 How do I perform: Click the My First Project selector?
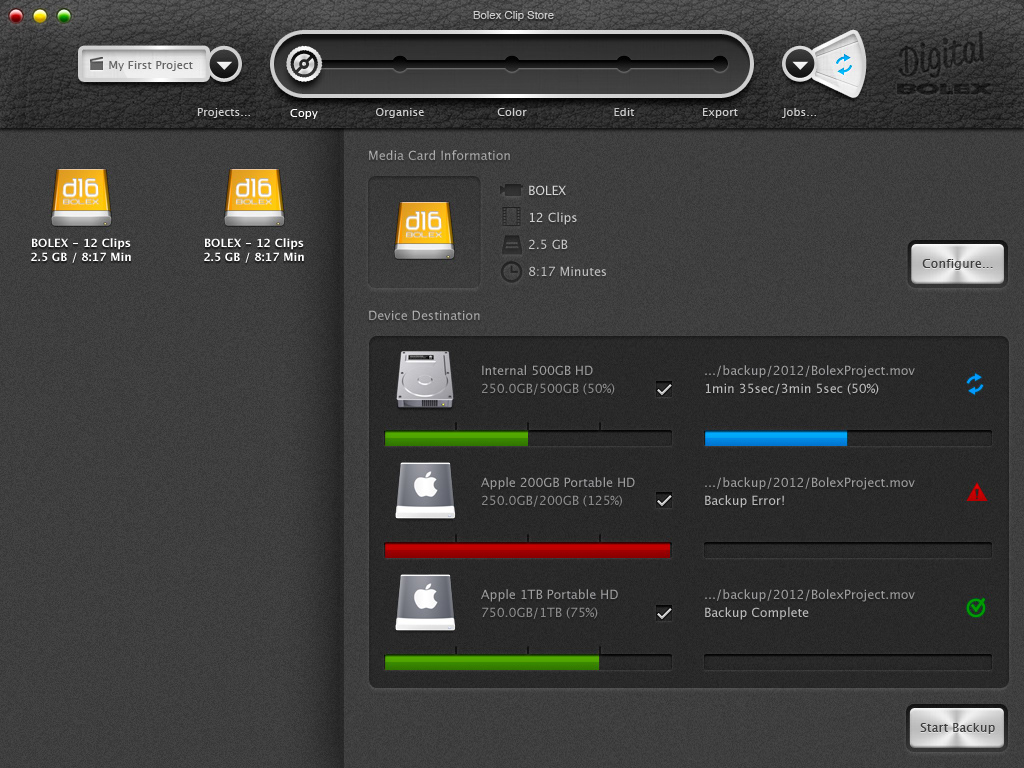click(x=144, y=64)
